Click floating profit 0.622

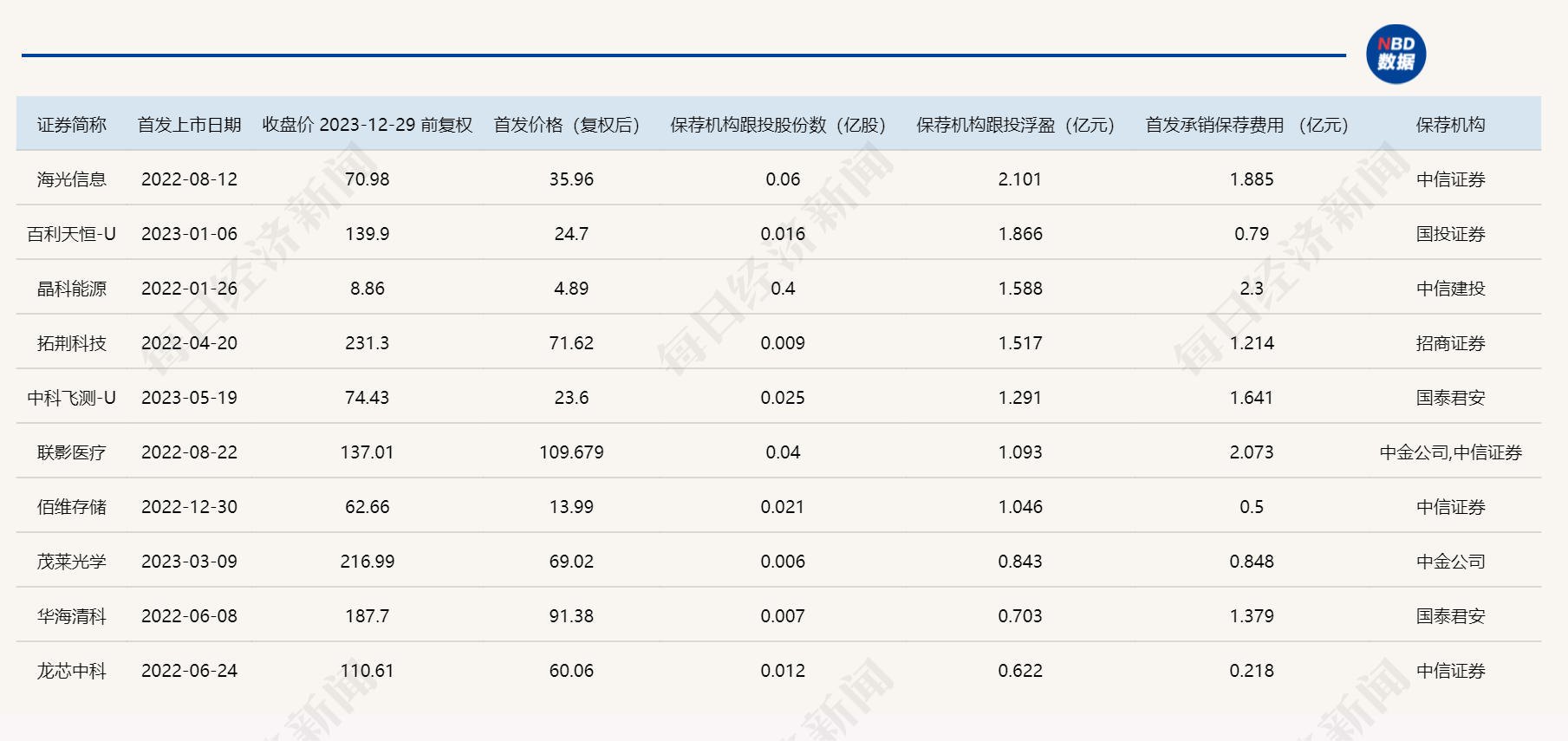coord(1020,671)
